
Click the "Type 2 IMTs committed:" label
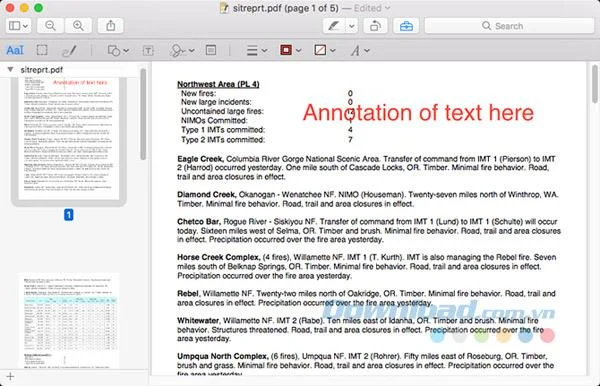223,140
